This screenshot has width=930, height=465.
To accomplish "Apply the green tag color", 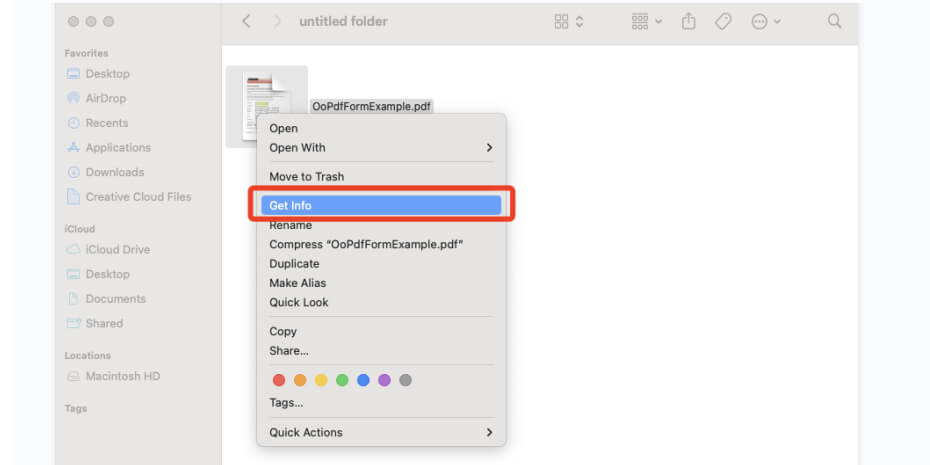I will pyautogui.click(x=342, y=380).
